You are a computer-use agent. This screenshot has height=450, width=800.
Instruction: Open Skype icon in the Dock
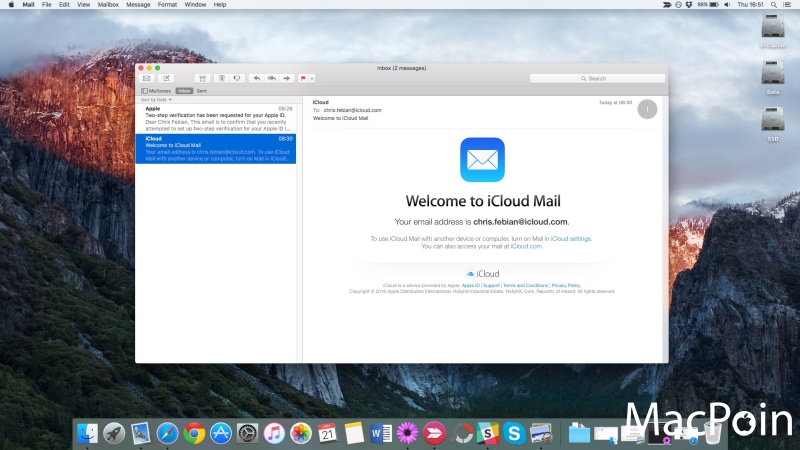(x=514, y=434)
